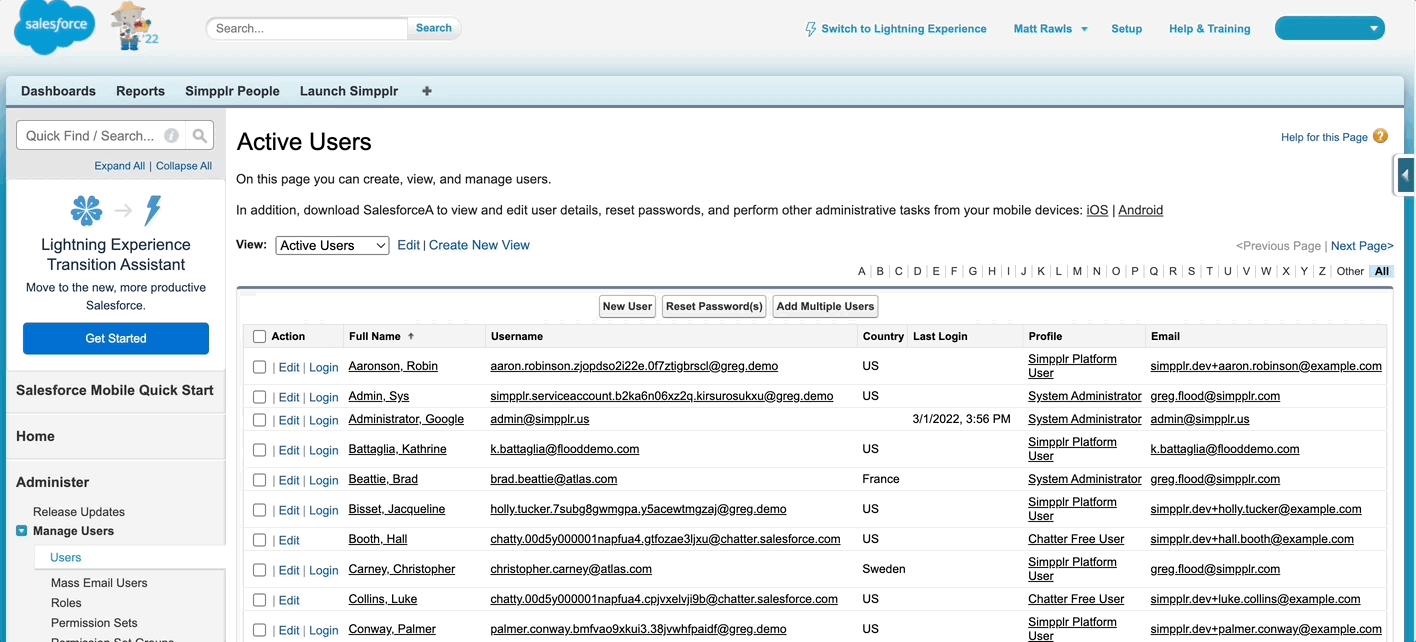Click the Salesforce cloud logo
Viewport: 1416px width, 642px height.
click(x=54, y=28)
